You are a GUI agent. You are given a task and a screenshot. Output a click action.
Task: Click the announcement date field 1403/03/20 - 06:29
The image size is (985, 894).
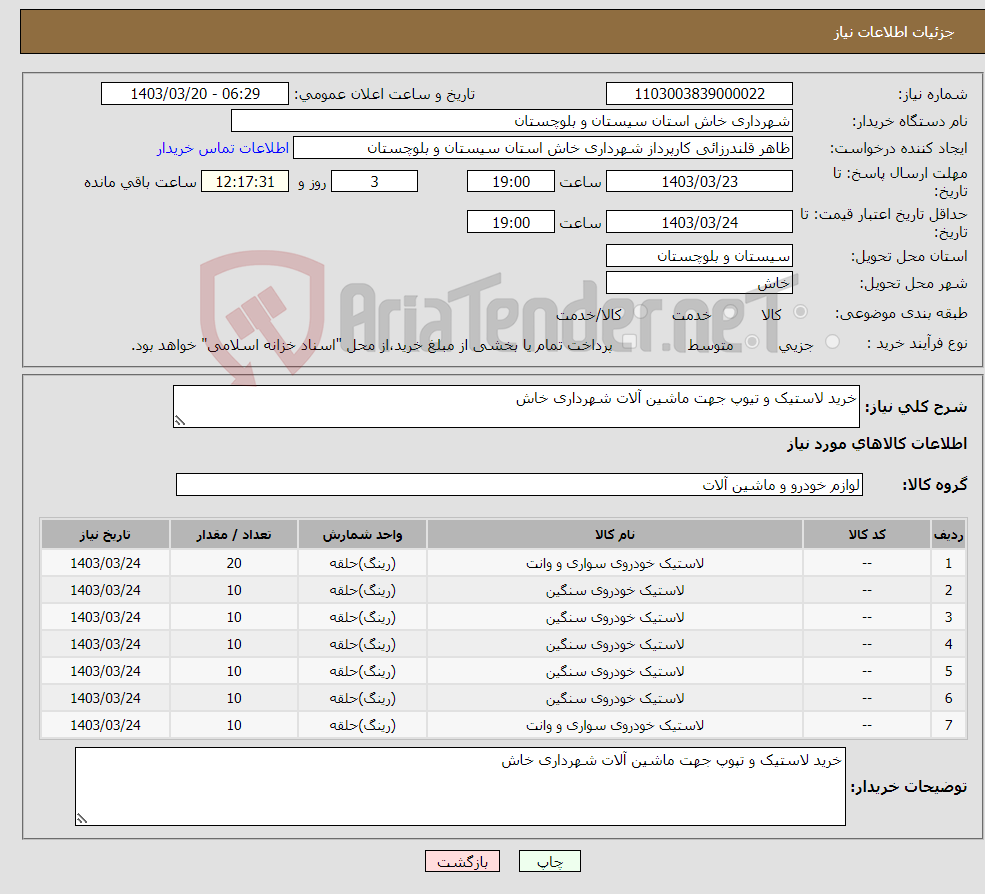(x=195, y=94)
